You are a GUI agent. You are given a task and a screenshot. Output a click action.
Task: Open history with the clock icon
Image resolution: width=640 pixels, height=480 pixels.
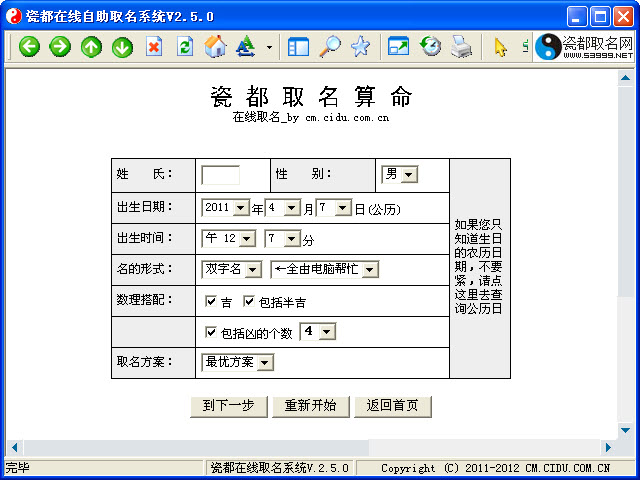point(430,46)
